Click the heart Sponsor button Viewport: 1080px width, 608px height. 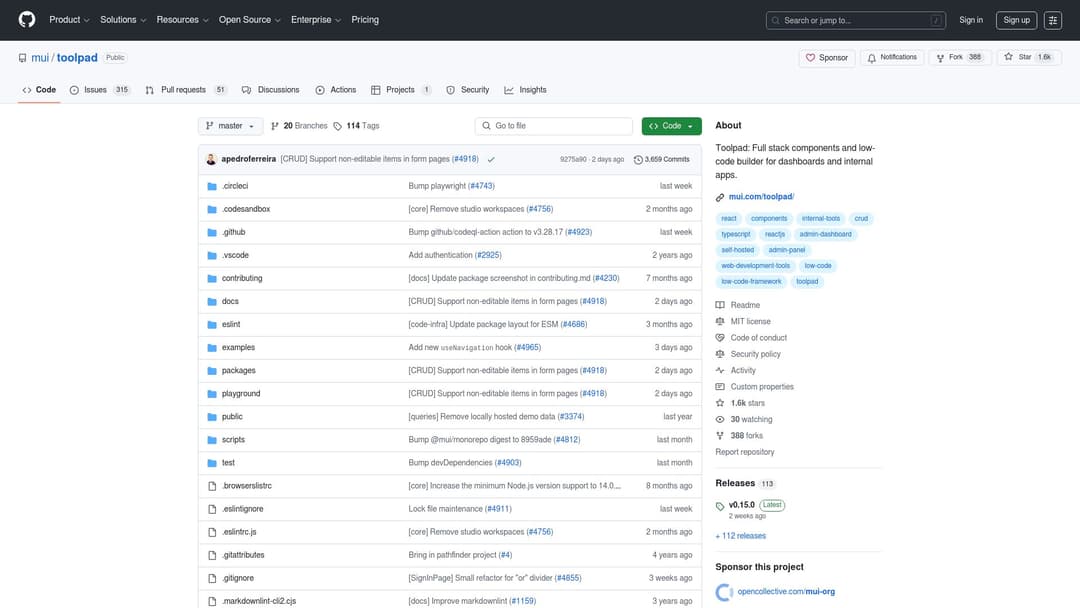pos(827,58)
